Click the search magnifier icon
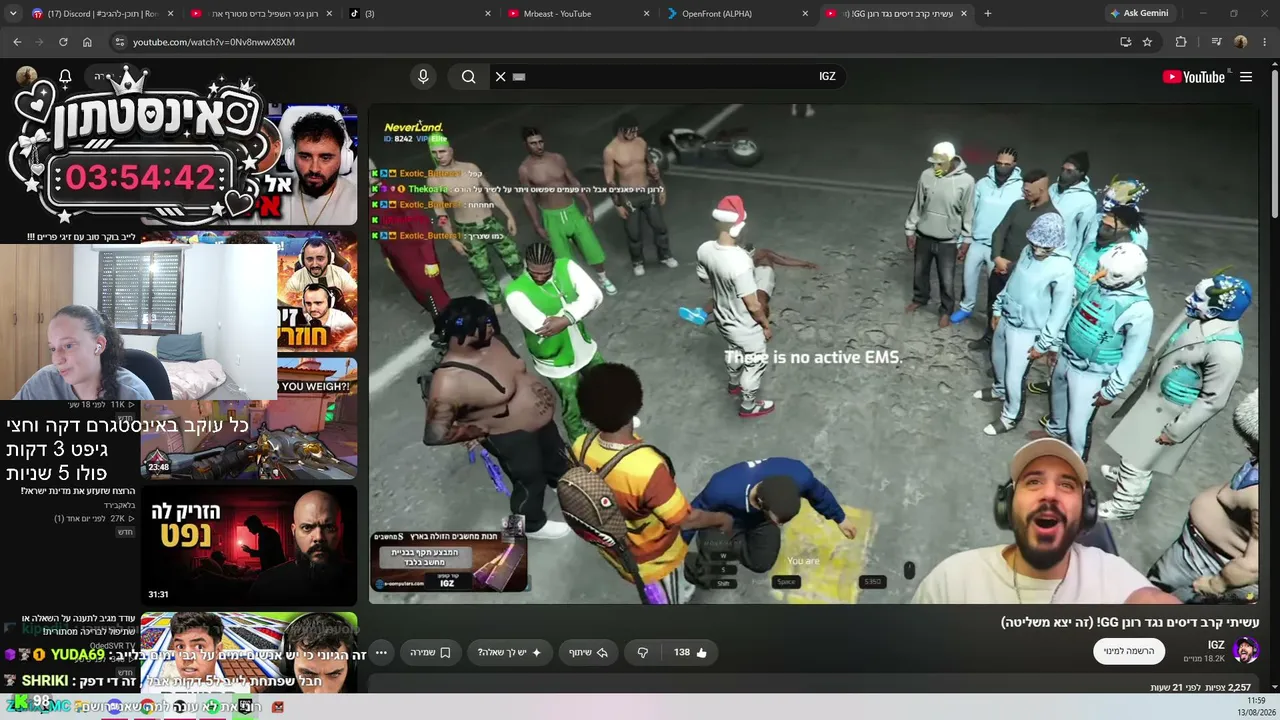Viewport: 1280px width, 720px height. [468, 77]
